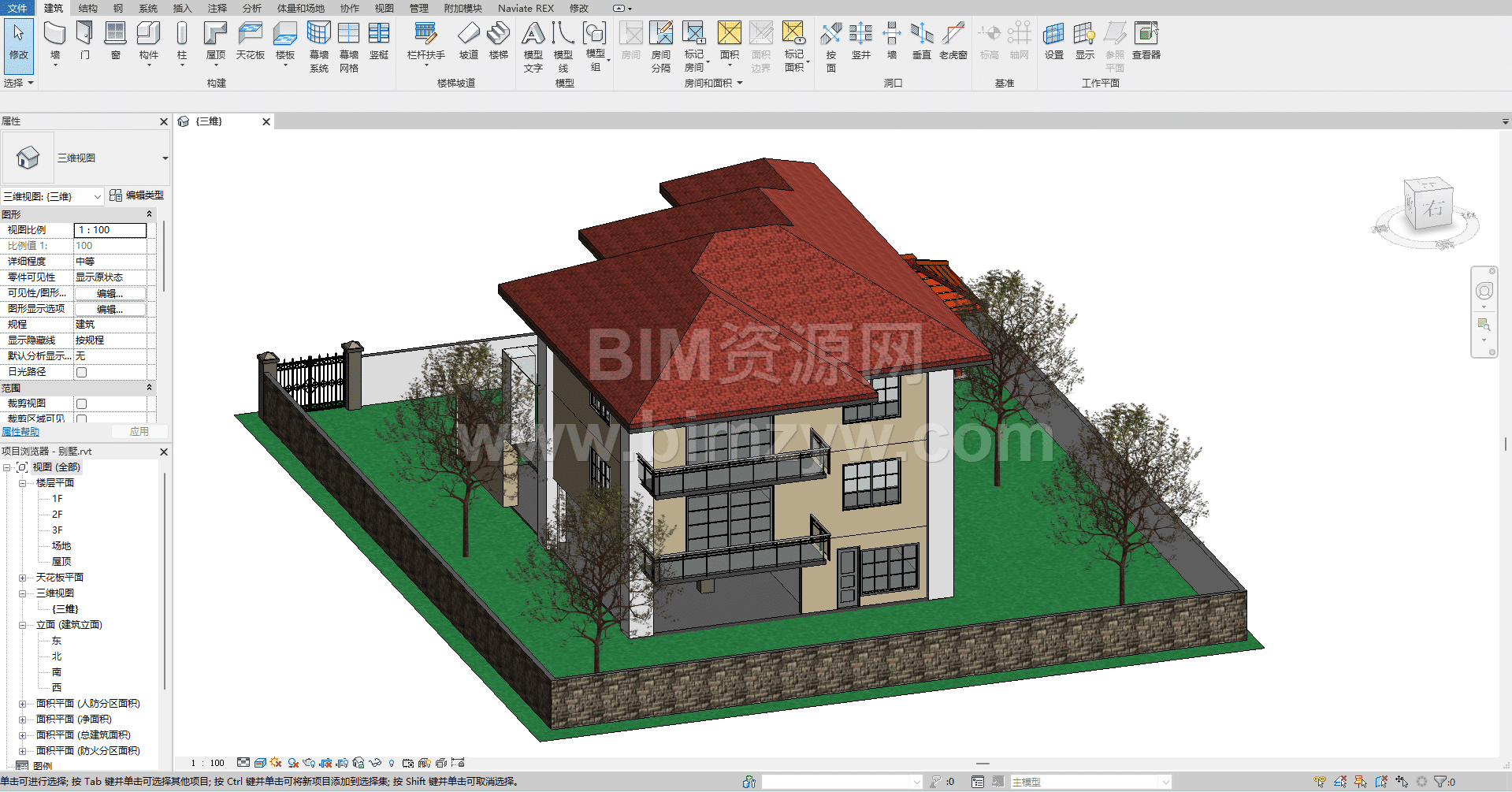
Task: Open the 注释 ribbon tab
Action: point(217,8)
